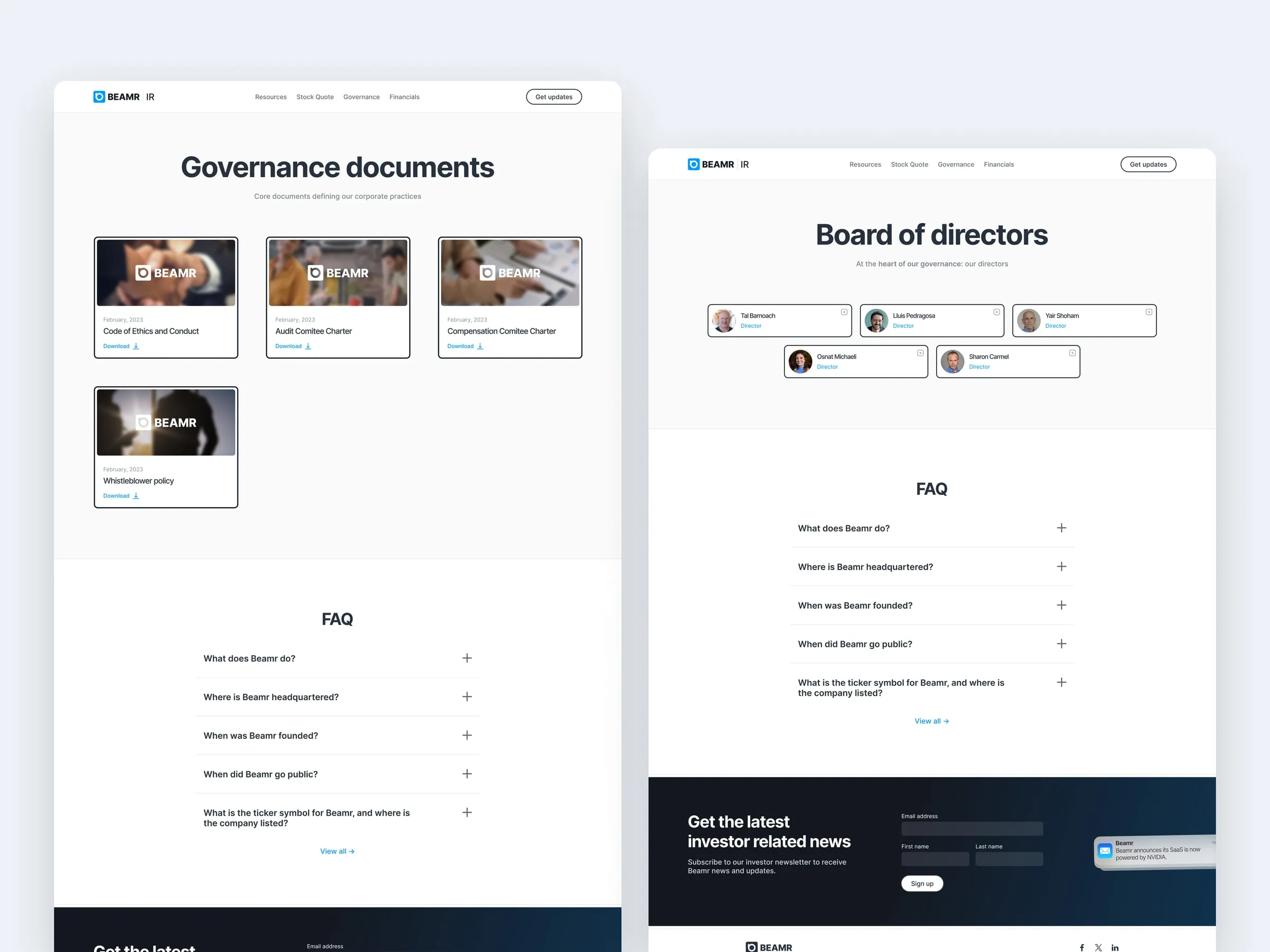Click the expand icon on Lluis Pedragosa card
The image size is (1270, 952).
997,312
